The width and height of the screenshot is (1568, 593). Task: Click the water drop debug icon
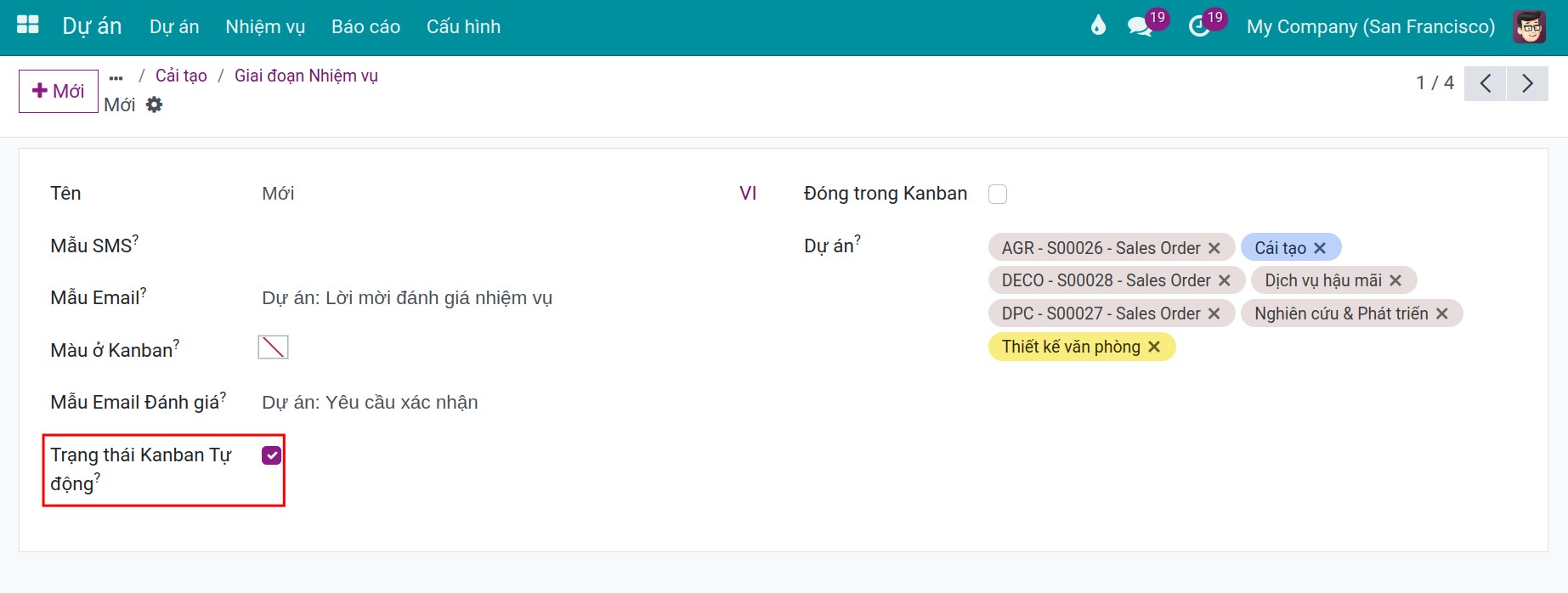[1098, 25]
